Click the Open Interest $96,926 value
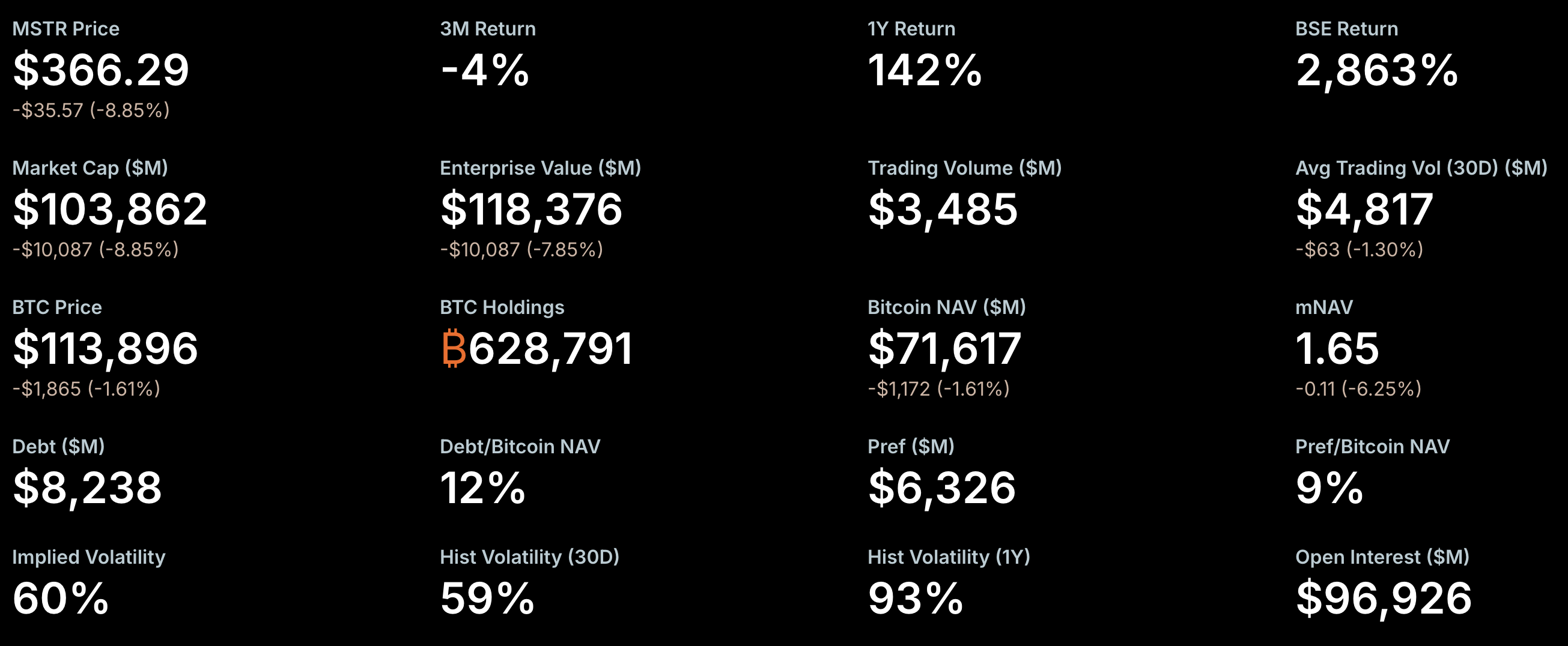The width and height of the screenshot is (1568, 646). (x=1384, y=599)
